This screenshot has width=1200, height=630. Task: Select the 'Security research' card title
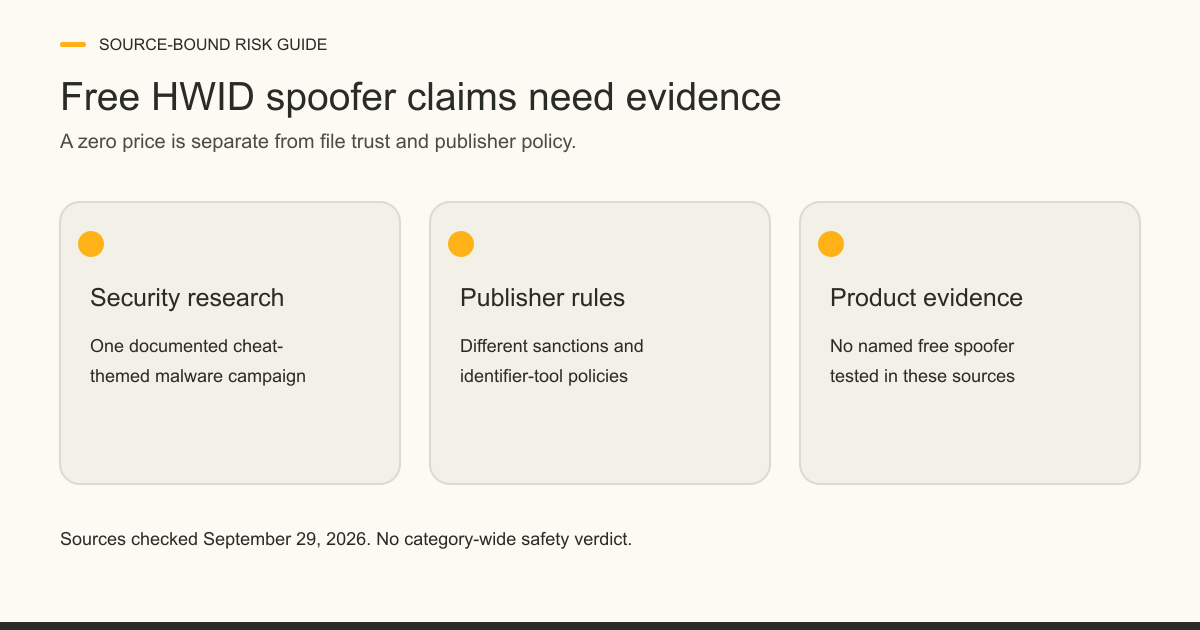pyautogui.click(x=187, y=298)
